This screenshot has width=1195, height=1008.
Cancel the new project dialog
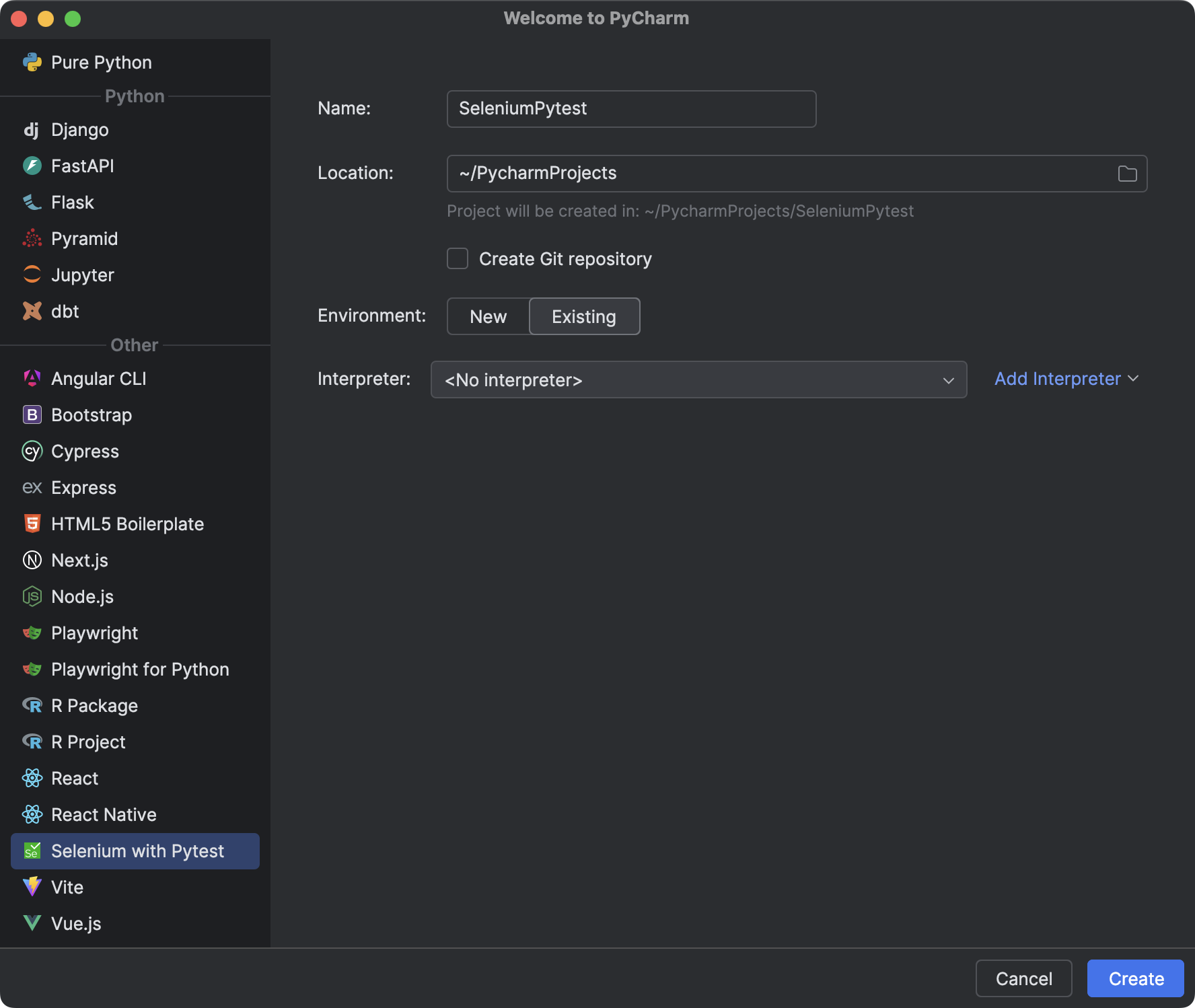click(1023, 978)
